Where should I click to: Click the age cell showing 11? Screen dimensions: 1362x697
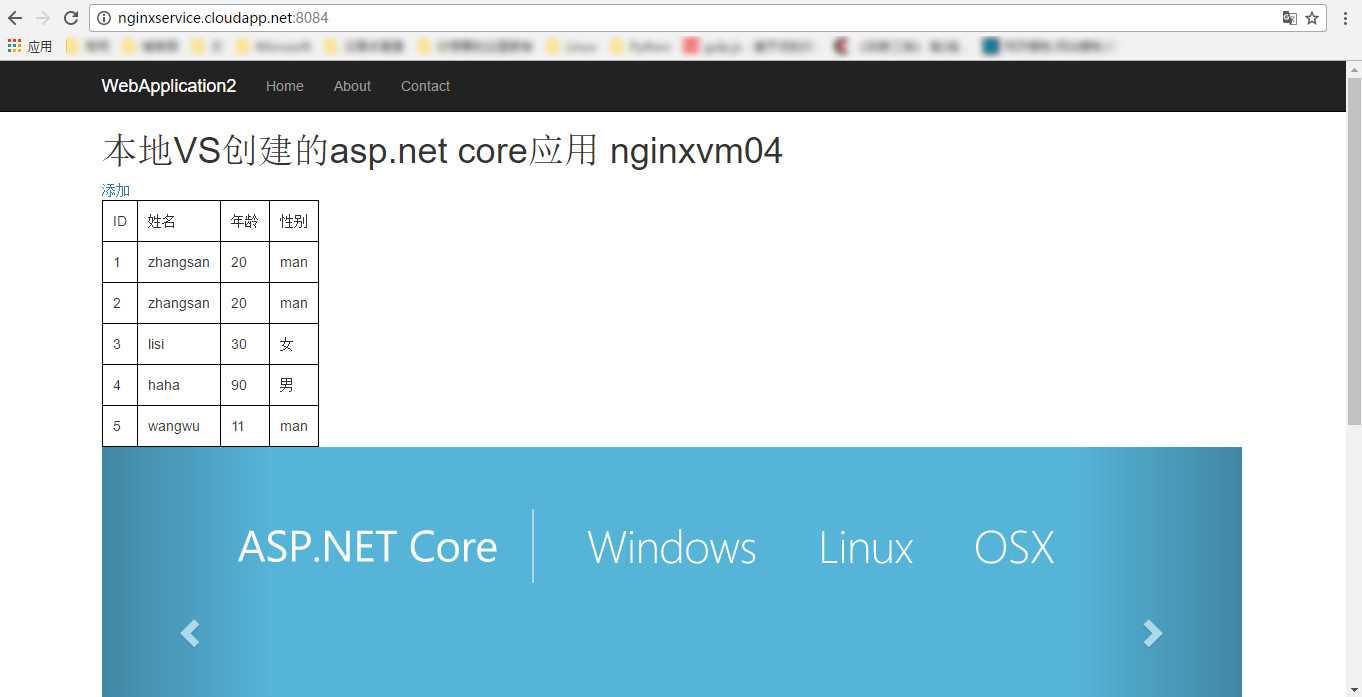point(245,426)
